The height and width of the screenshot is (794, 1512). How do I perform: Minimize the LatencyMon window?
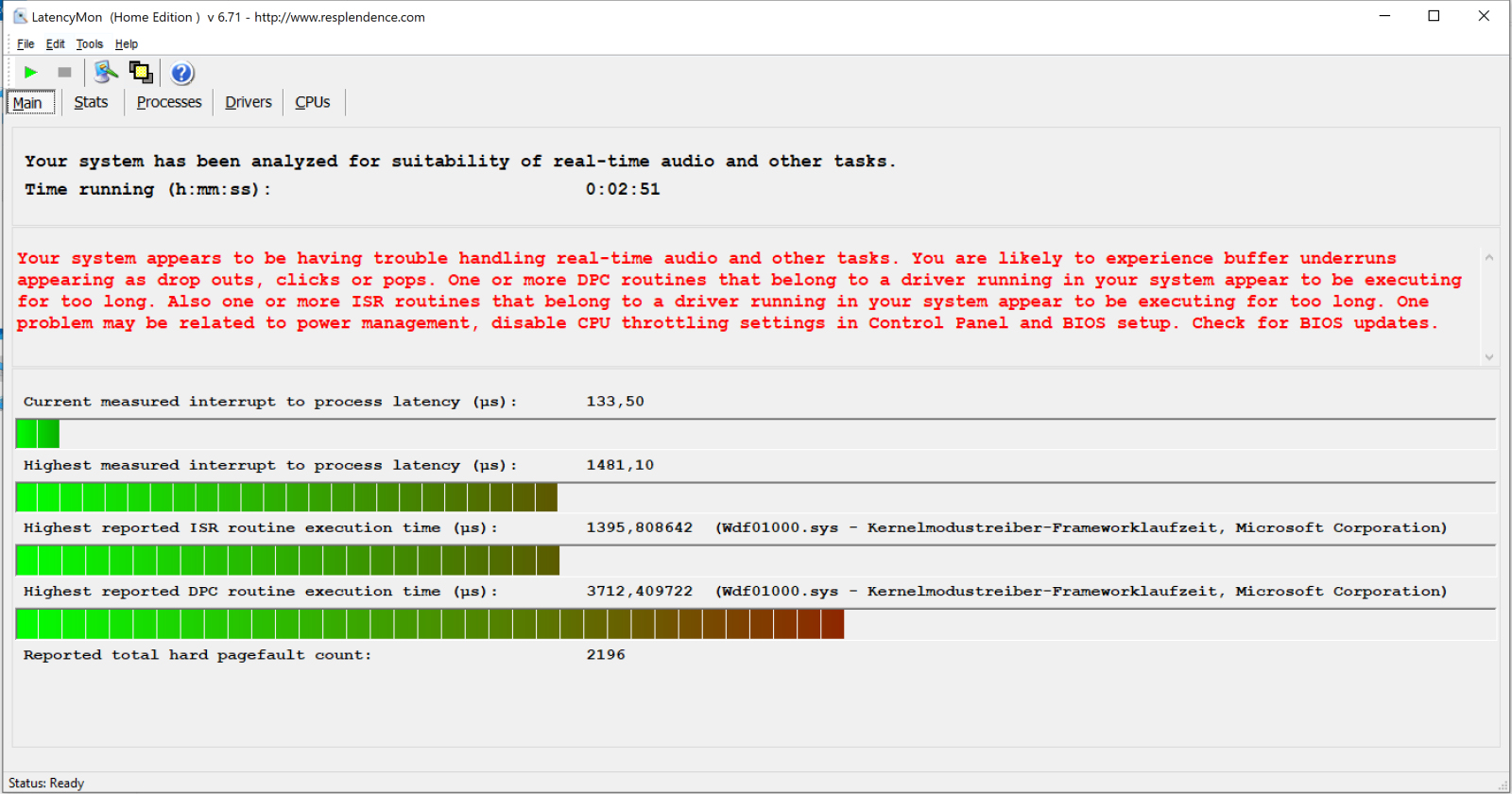(x=1384, y=16)
